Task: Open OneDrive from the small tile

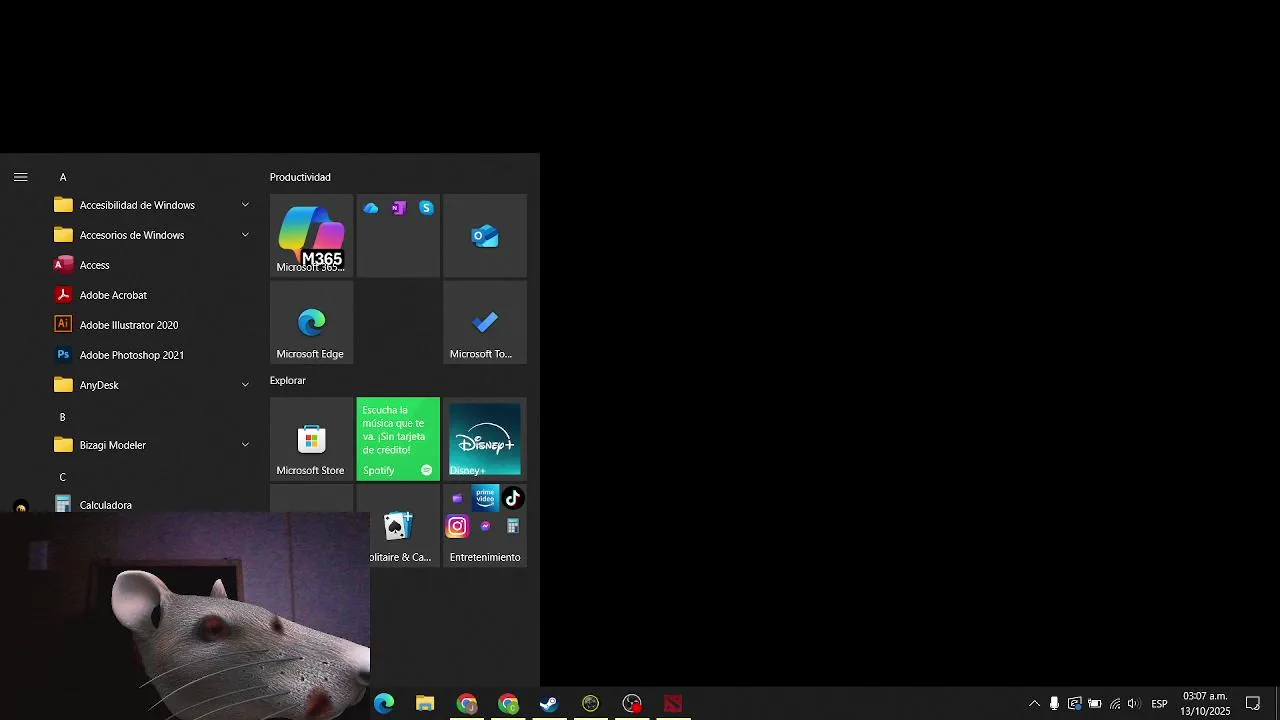Action: [371, 208]
